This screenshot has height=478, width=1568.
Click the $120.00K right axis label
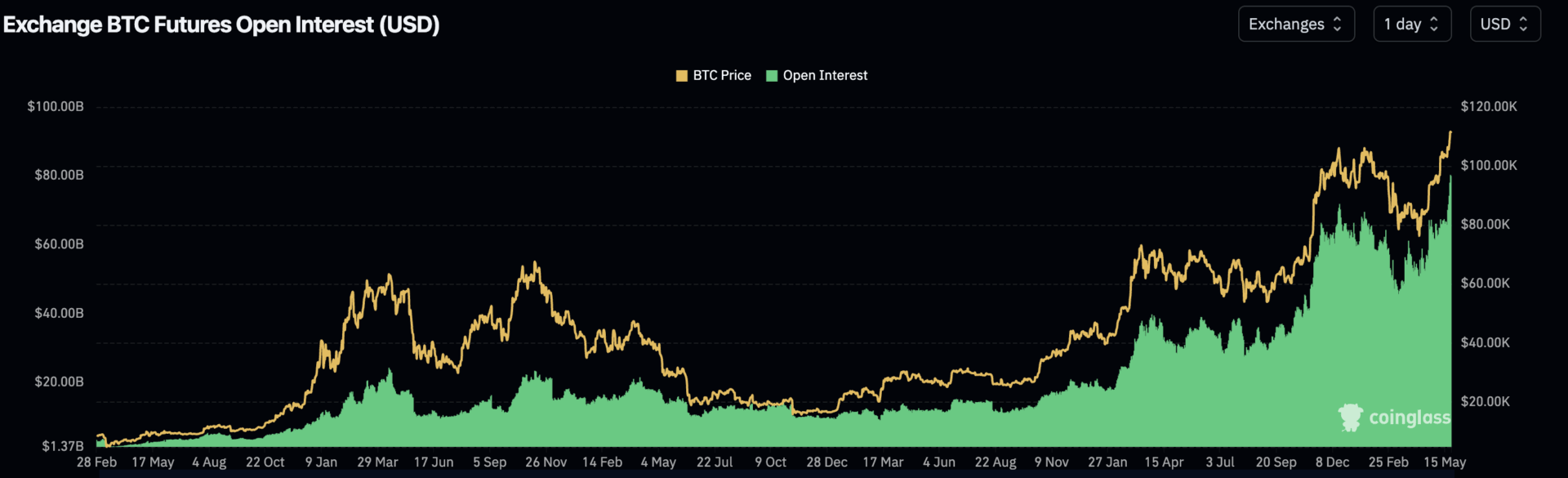pos(1489,106)
